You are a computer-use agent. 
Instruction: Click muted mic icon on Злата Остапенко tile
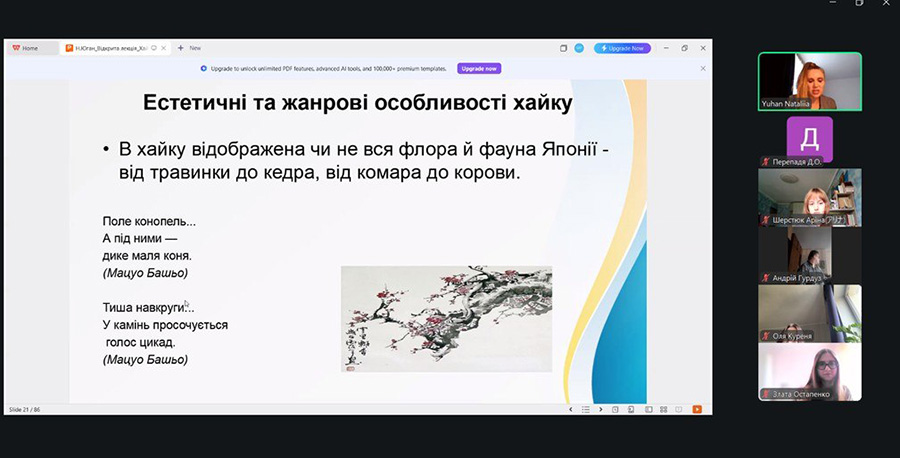point(765,394)
